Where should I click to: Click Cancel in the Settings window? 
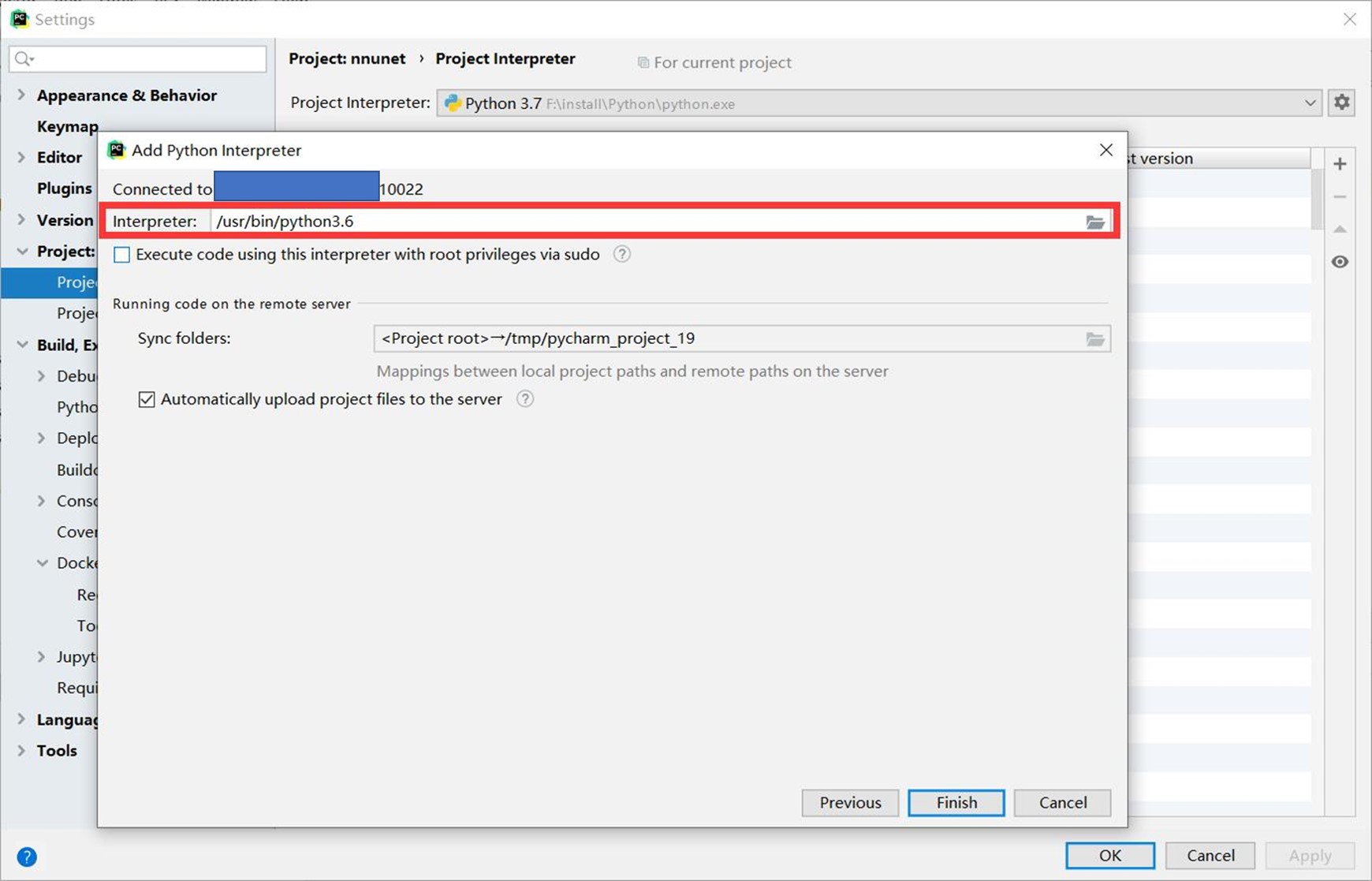[1210, 856]
